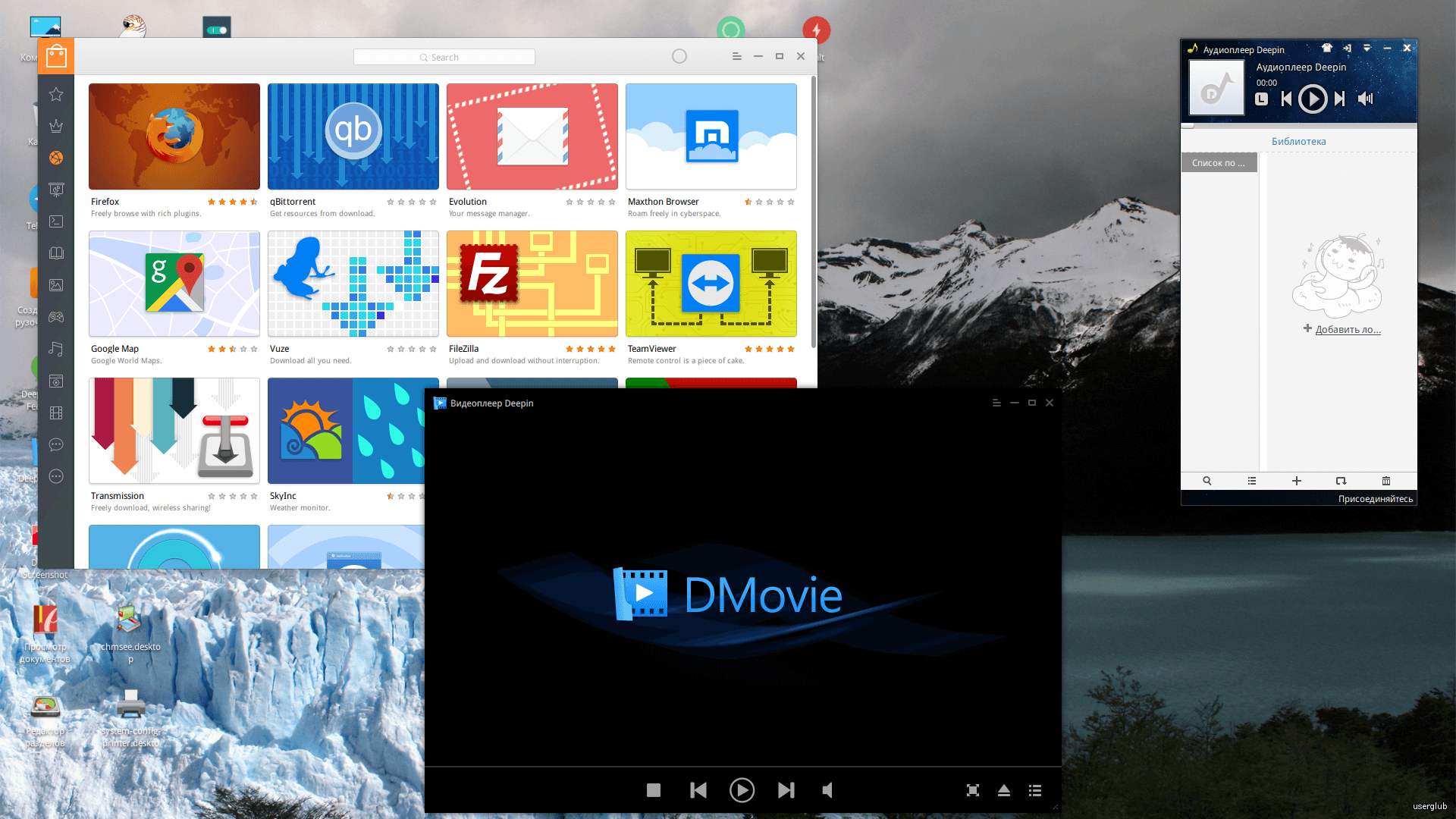Toggle the lyrics L button in audio player
The image size is (1456, 819).
[x=1261, y=99]
